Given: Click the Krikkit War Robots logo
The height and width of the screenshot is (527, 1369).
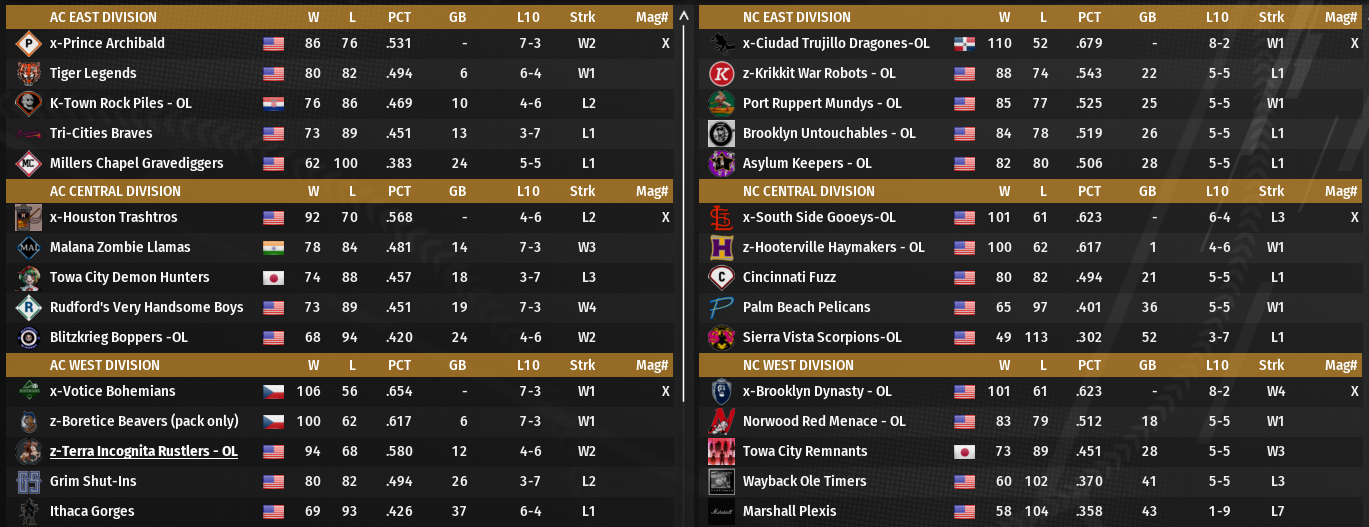Looking at the screenshot, I should coord(721,74).
